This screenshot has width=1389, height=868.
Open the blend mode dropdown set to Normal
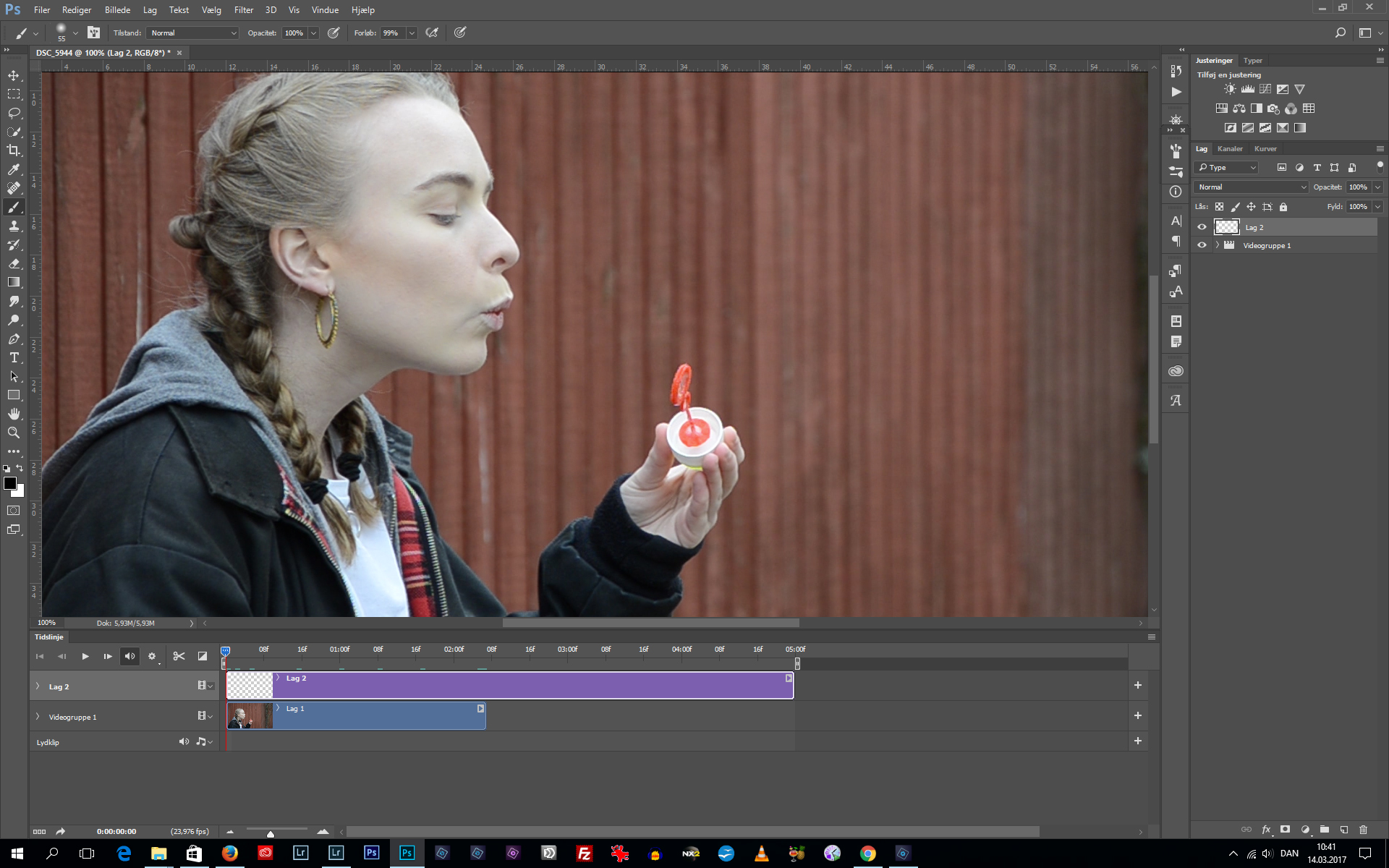(1249, 187)
